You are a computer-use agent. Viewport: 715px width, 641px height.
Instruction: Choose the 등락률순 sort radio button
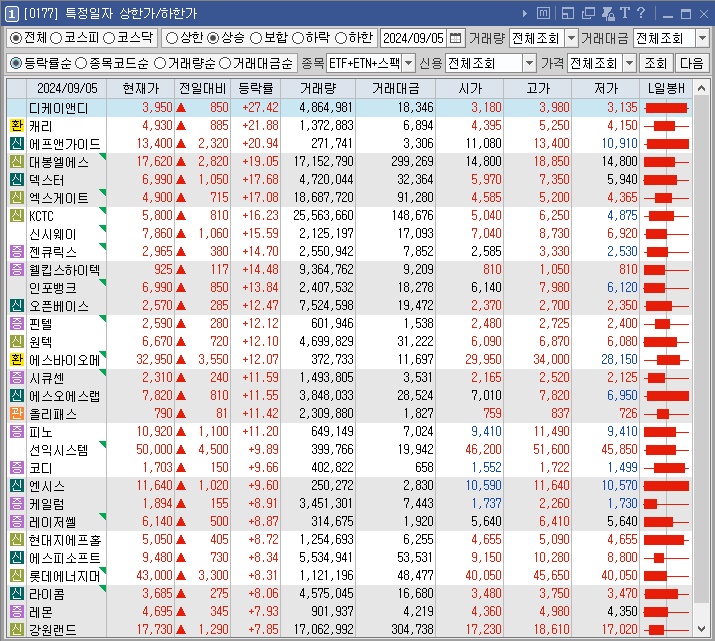pyautogui.click(x=16, y=64)
